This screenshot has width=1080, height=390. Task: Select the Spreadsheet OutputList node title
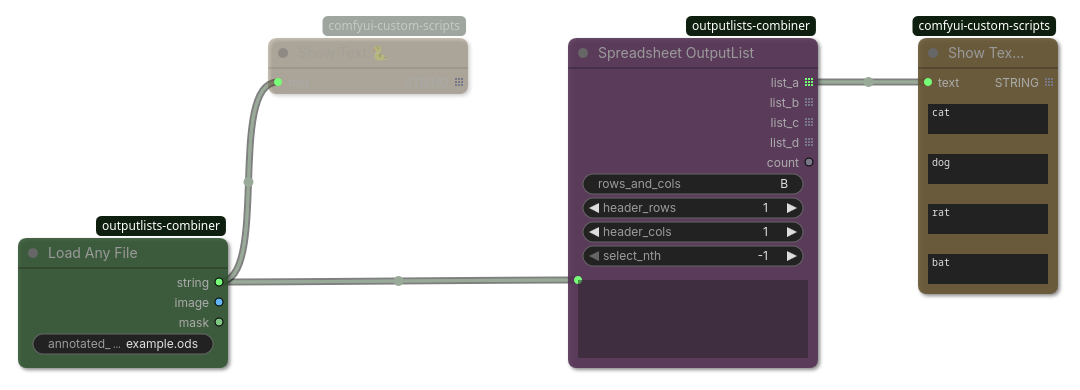(x=676, y=53)
